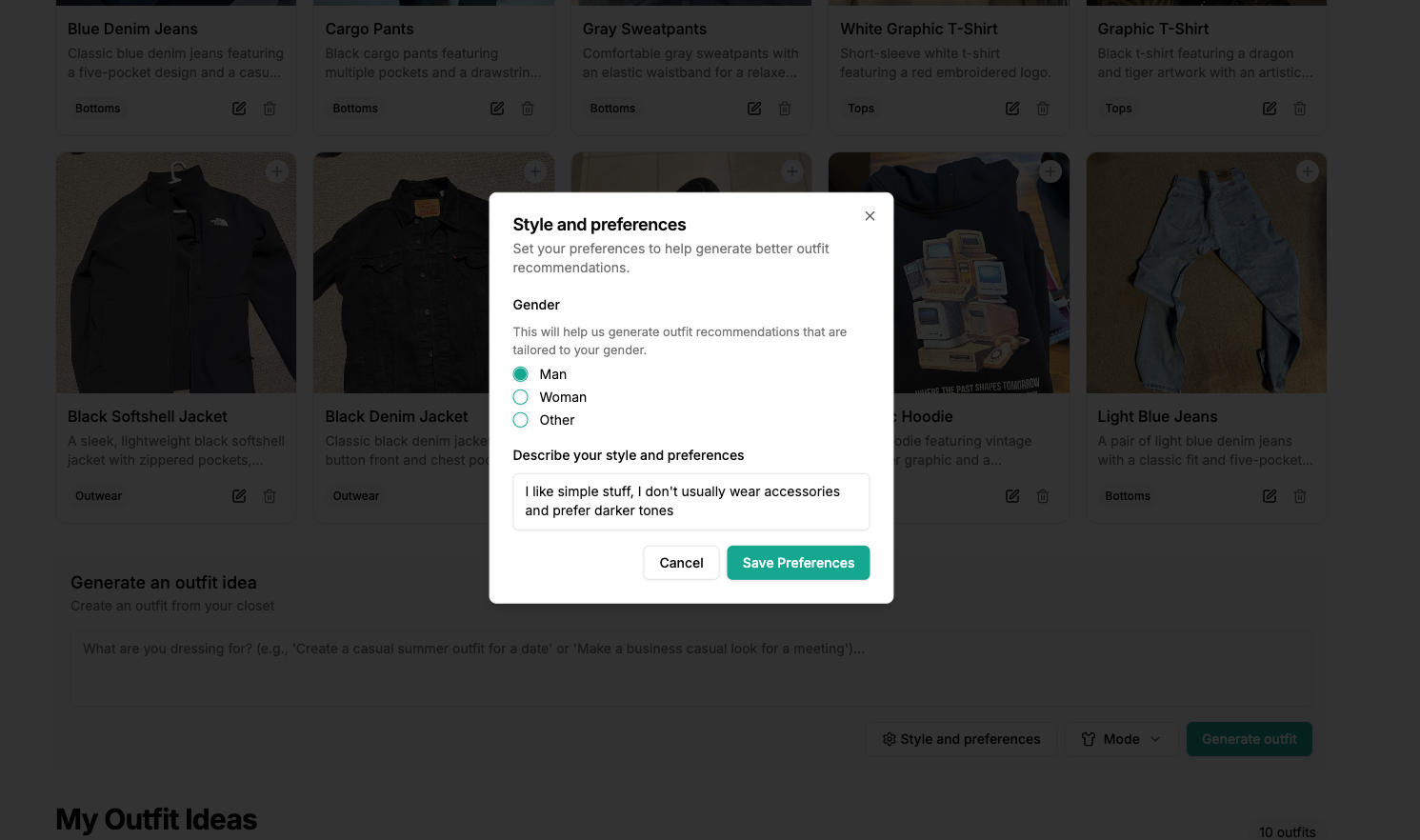Click the Generate outfit button
The height and width of the screenshot is (840, 1420).
(x=1249, y=739)
